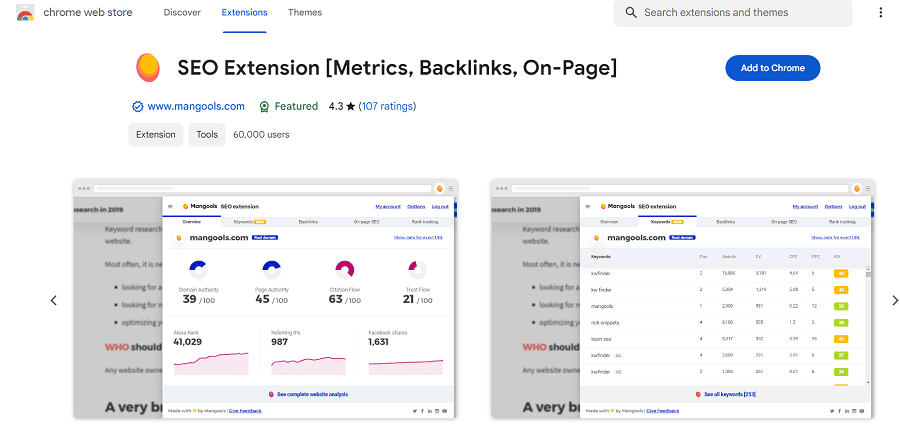Image resolution: width=900 pixels, height=424 pixels.
Task: Show previous screenshot with left arrow
Action: (x=53, y=300)
